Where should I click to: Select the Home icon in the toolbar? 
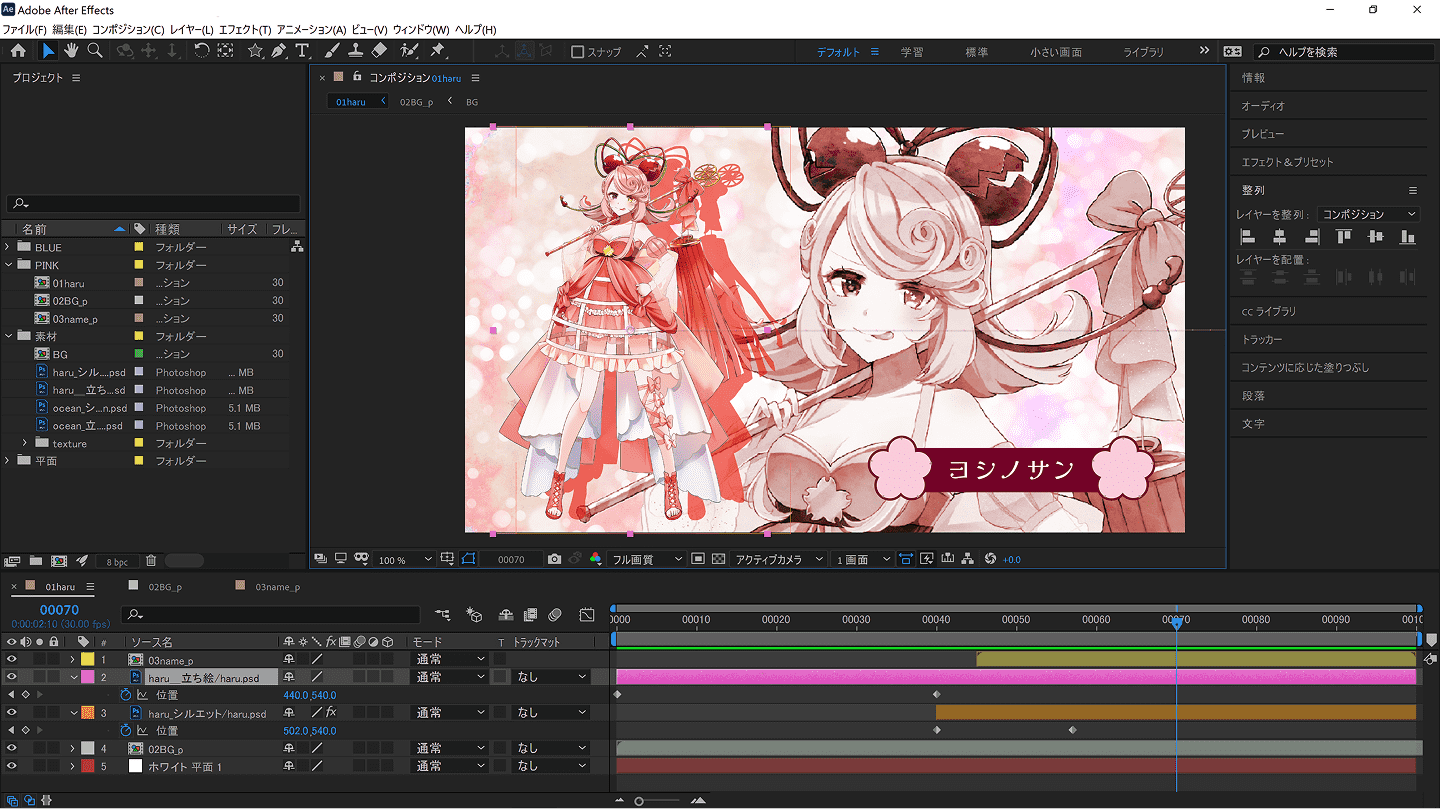(18, 51)
